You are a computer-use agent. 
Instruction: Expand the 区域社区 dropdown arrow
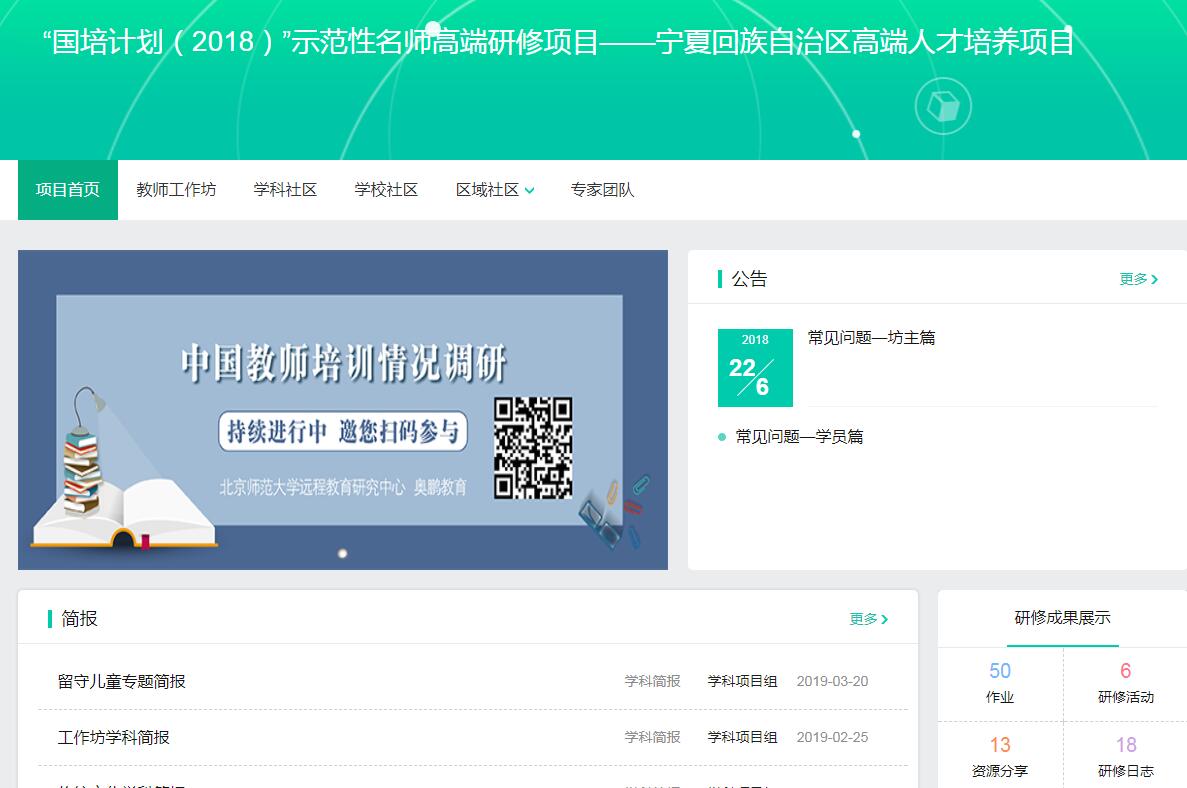click(529, 191)
